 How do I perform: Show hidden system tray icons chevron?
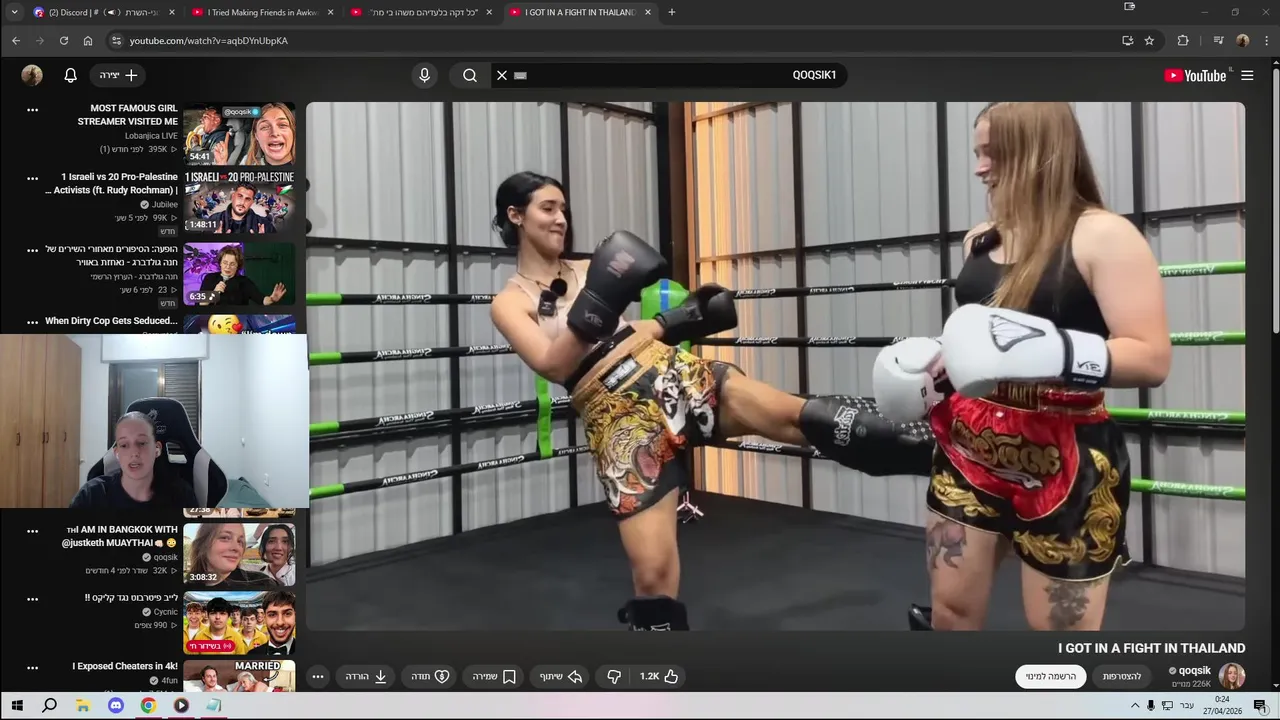tap(1135, 705)
